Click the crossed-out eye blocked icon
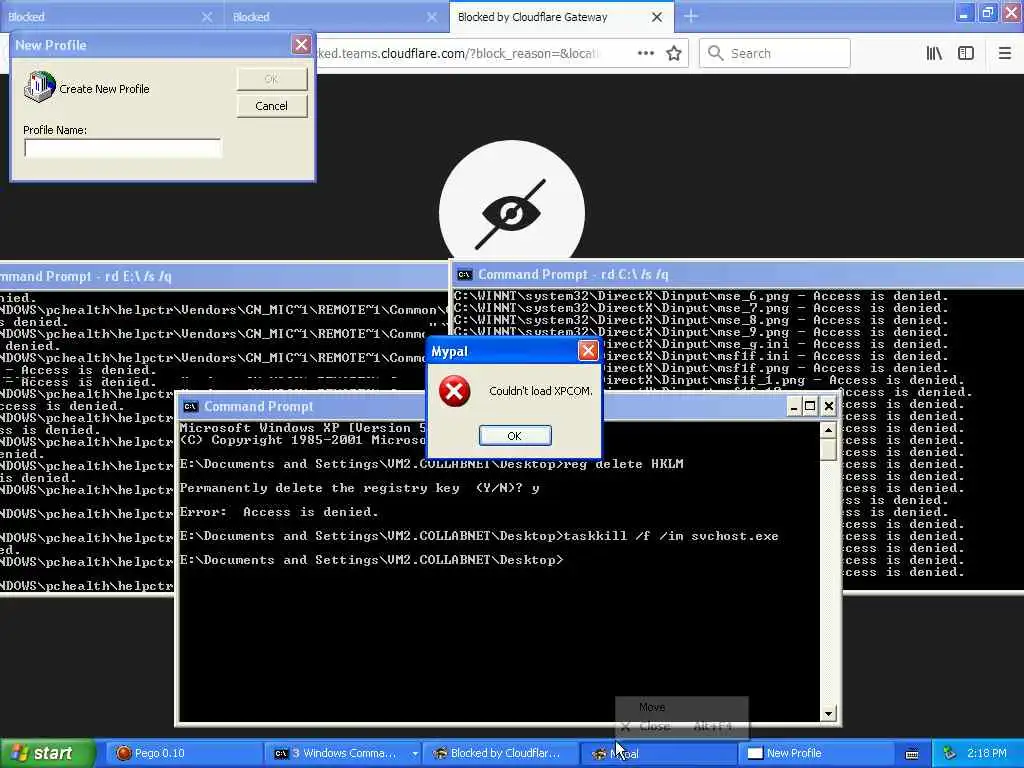 tap(511, 213)
